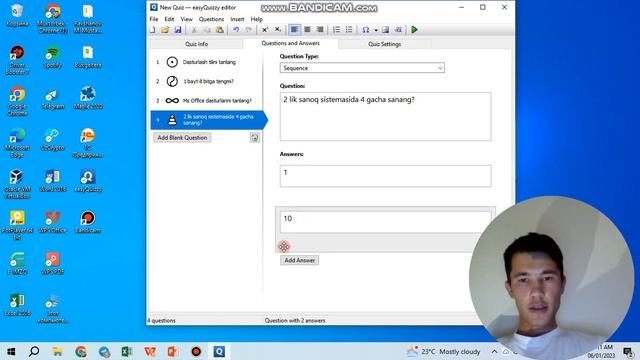Viewport: 640px width, 360px height.
Task: Open File Explorer from taskbar
Action: coord(57,351)
